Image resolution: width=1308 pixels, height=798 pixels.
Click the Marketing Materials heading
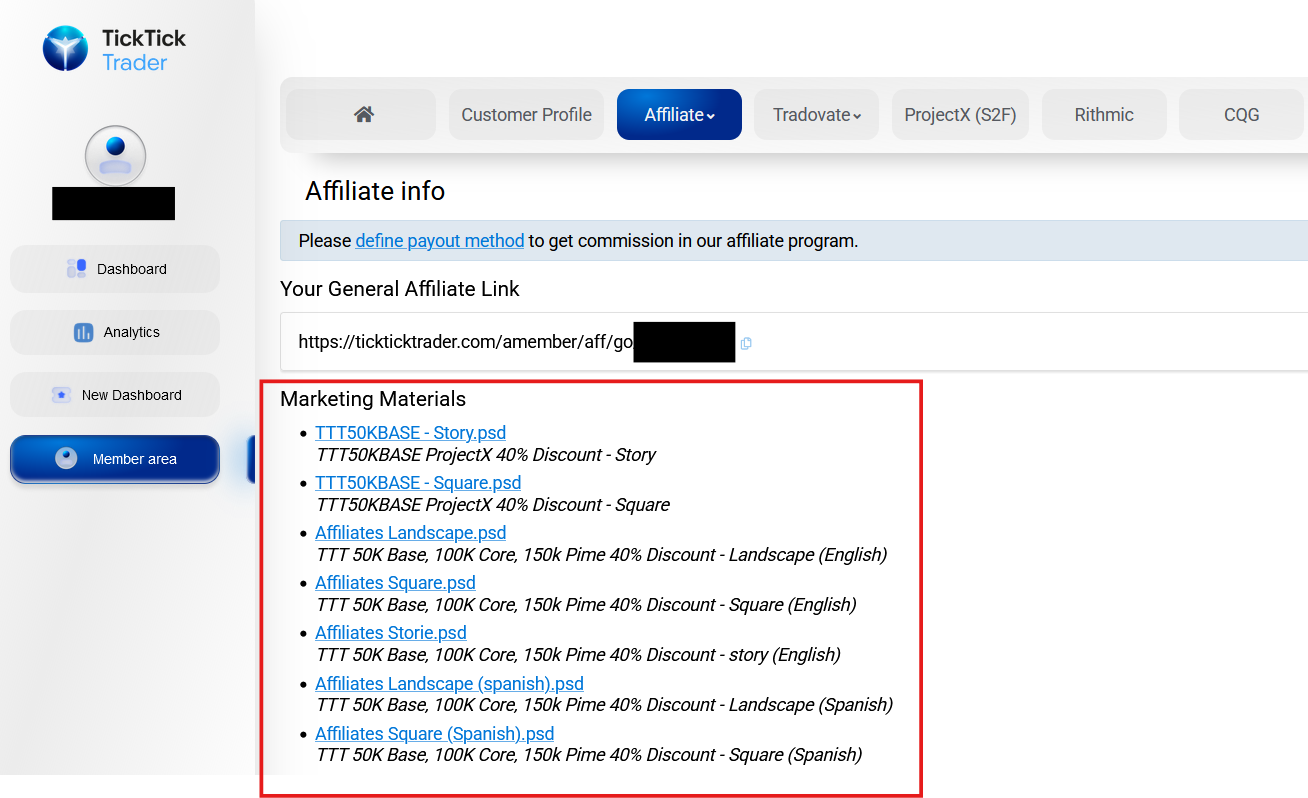pyautogui.click(x=373, y=399)
